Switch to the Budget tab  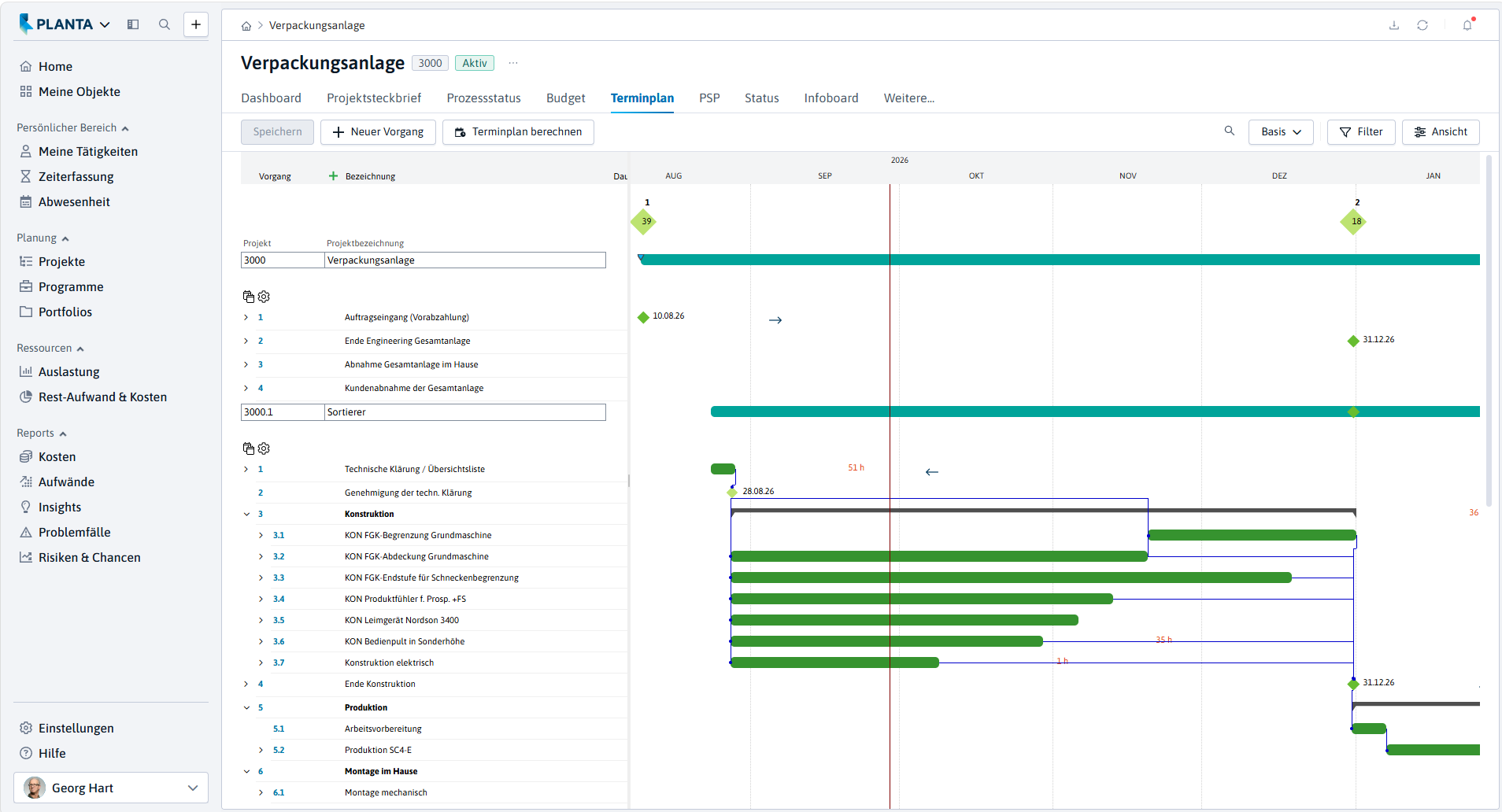tap(566, 98)
